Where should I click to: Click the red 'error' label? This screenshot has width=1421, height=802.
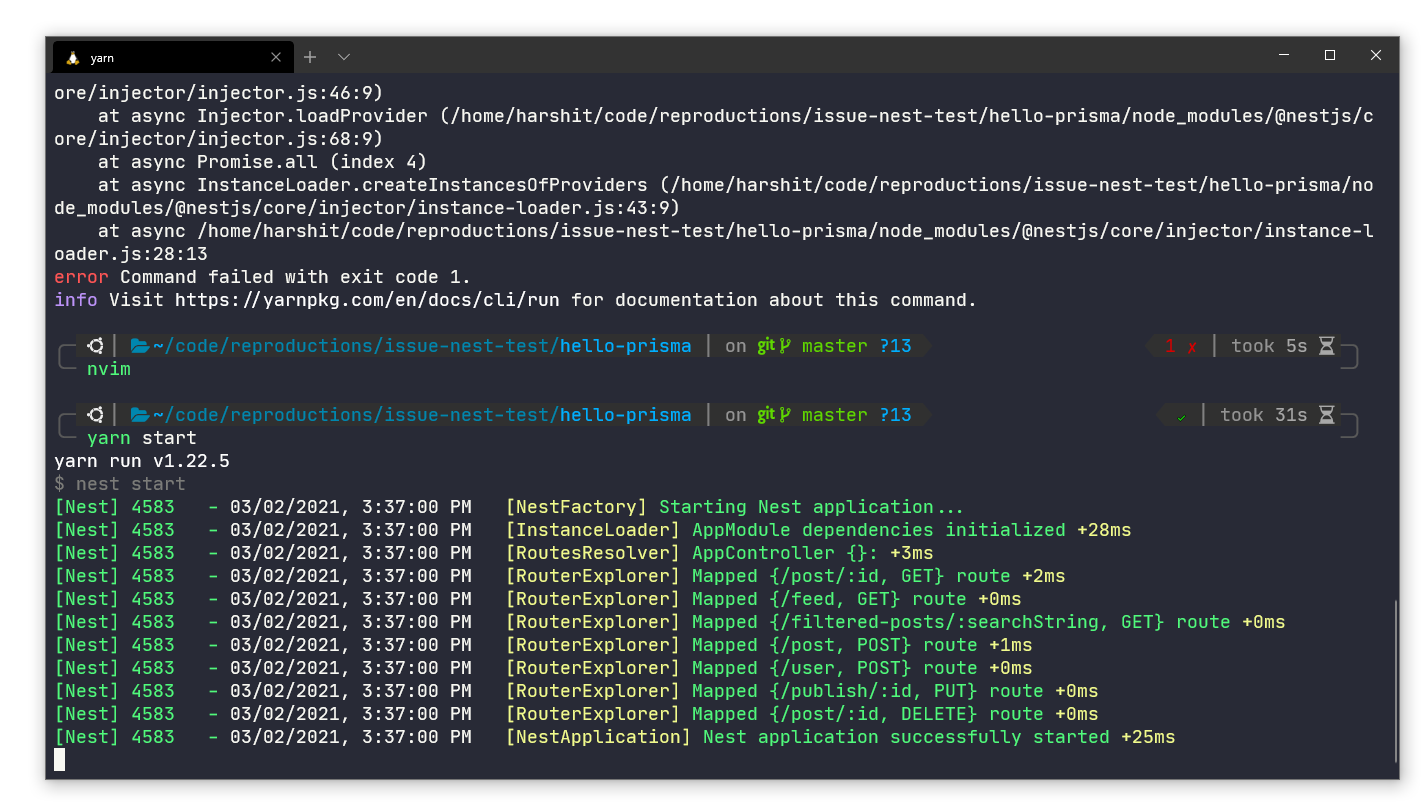(x=81, y=277)
